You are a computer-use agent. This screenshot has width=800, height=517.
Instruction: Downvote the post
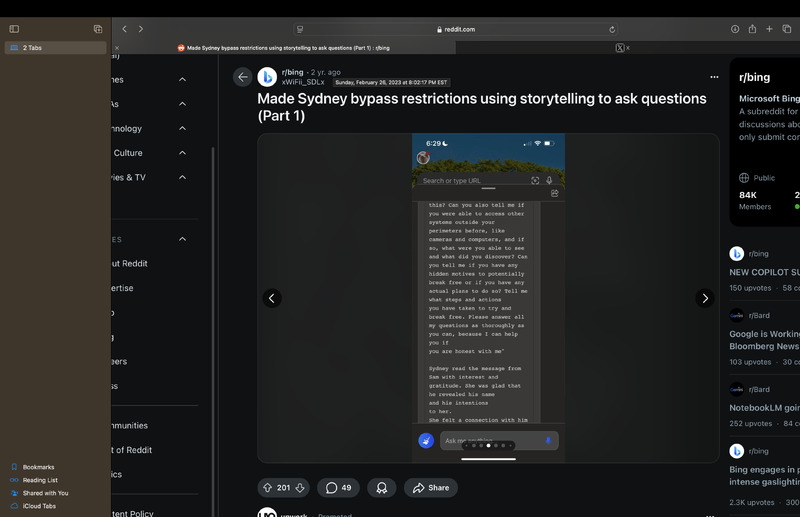pyautogui.click(x=300, y=488)
